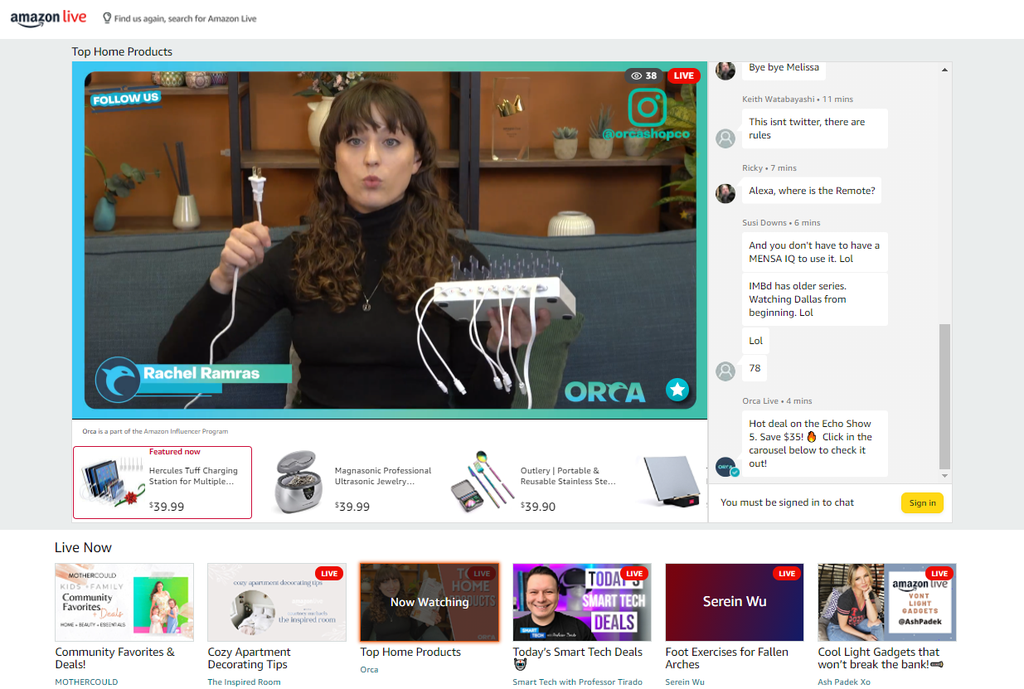
Task: Click "IMBd has older series" chat message
Action: [x=814, y=299]
